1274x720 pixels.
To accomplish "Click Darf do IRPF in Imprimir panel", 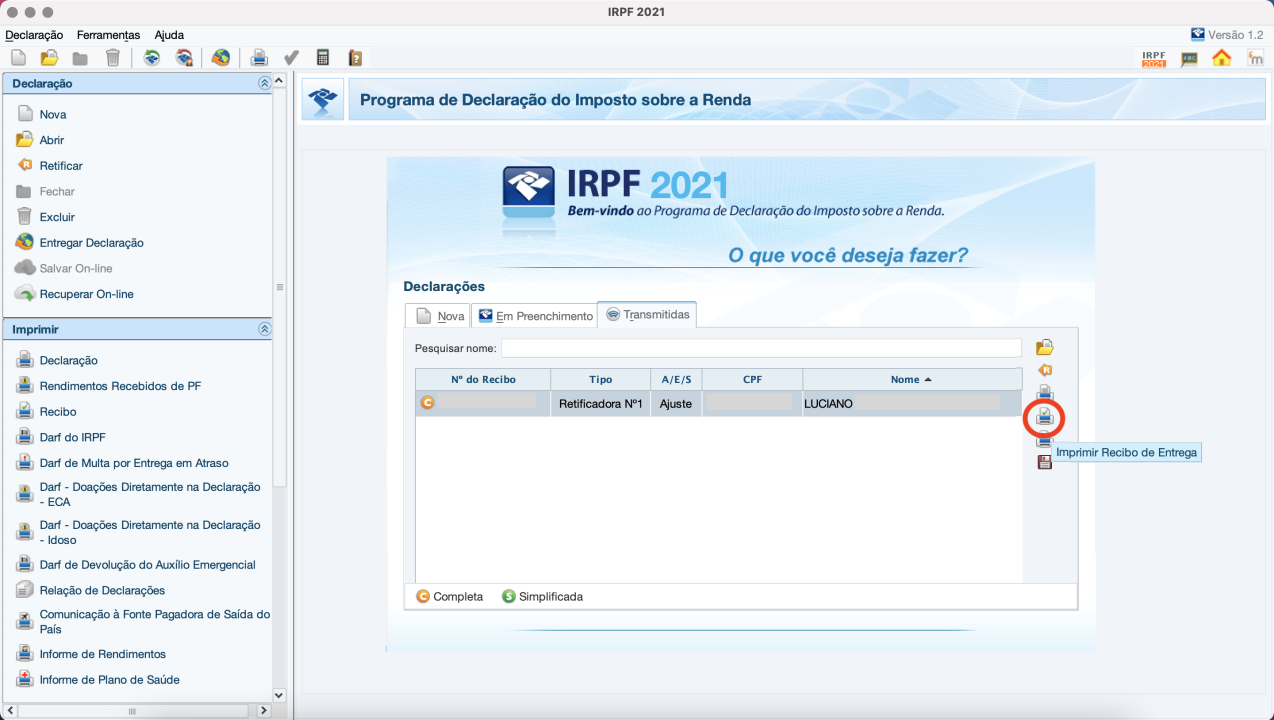I will (x=72, y=437).
